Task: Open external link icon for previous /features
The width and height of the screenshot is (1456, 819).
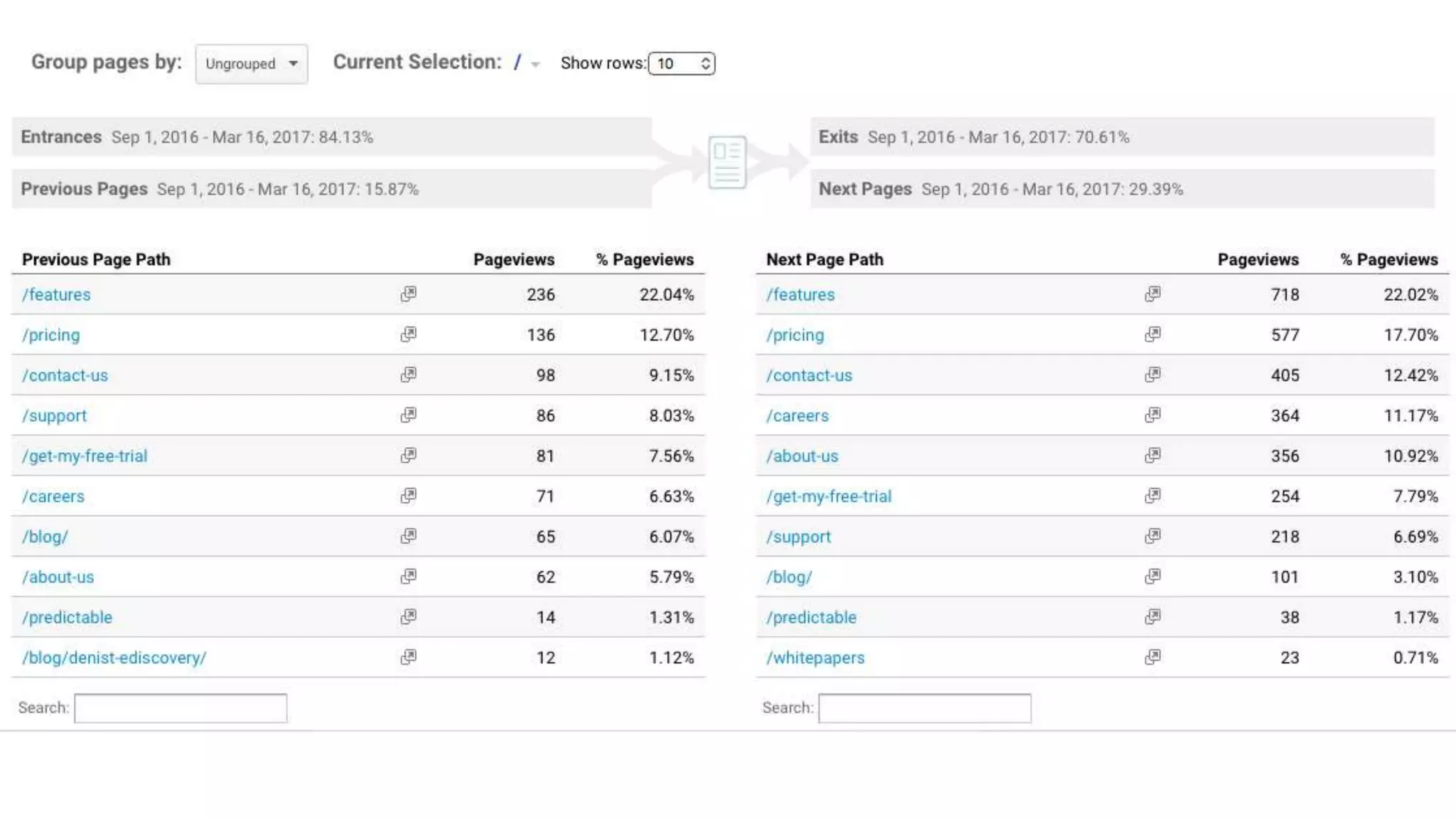Action: pyautogui.click(x=408, y=294)
